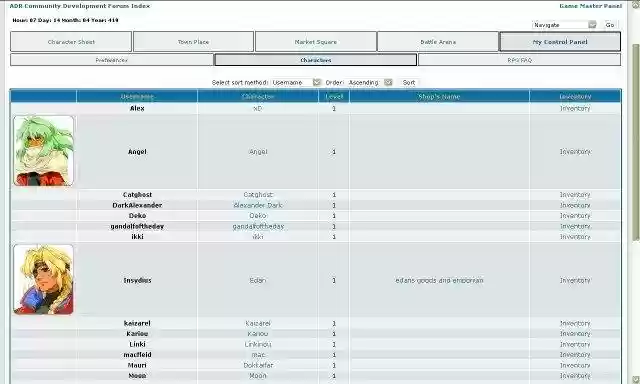Click the Shop's Name column header
The width and height of the screenshot is (640, 384).
[x=439, y=97]
